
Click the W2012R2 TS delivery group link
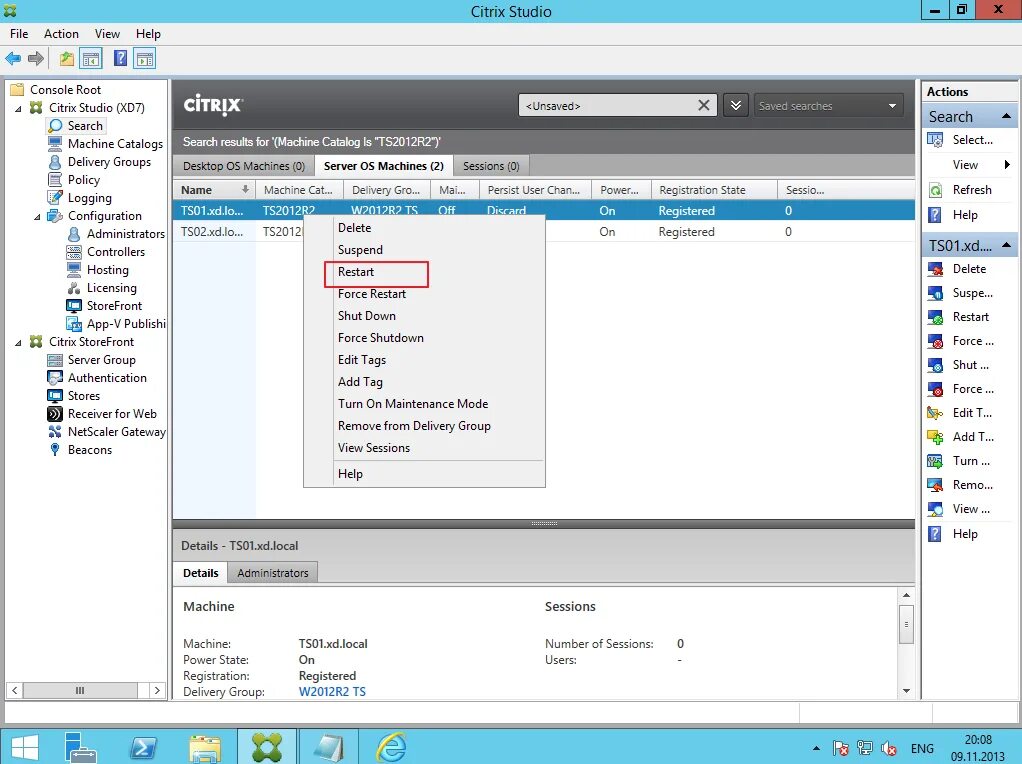click(332, 691)
